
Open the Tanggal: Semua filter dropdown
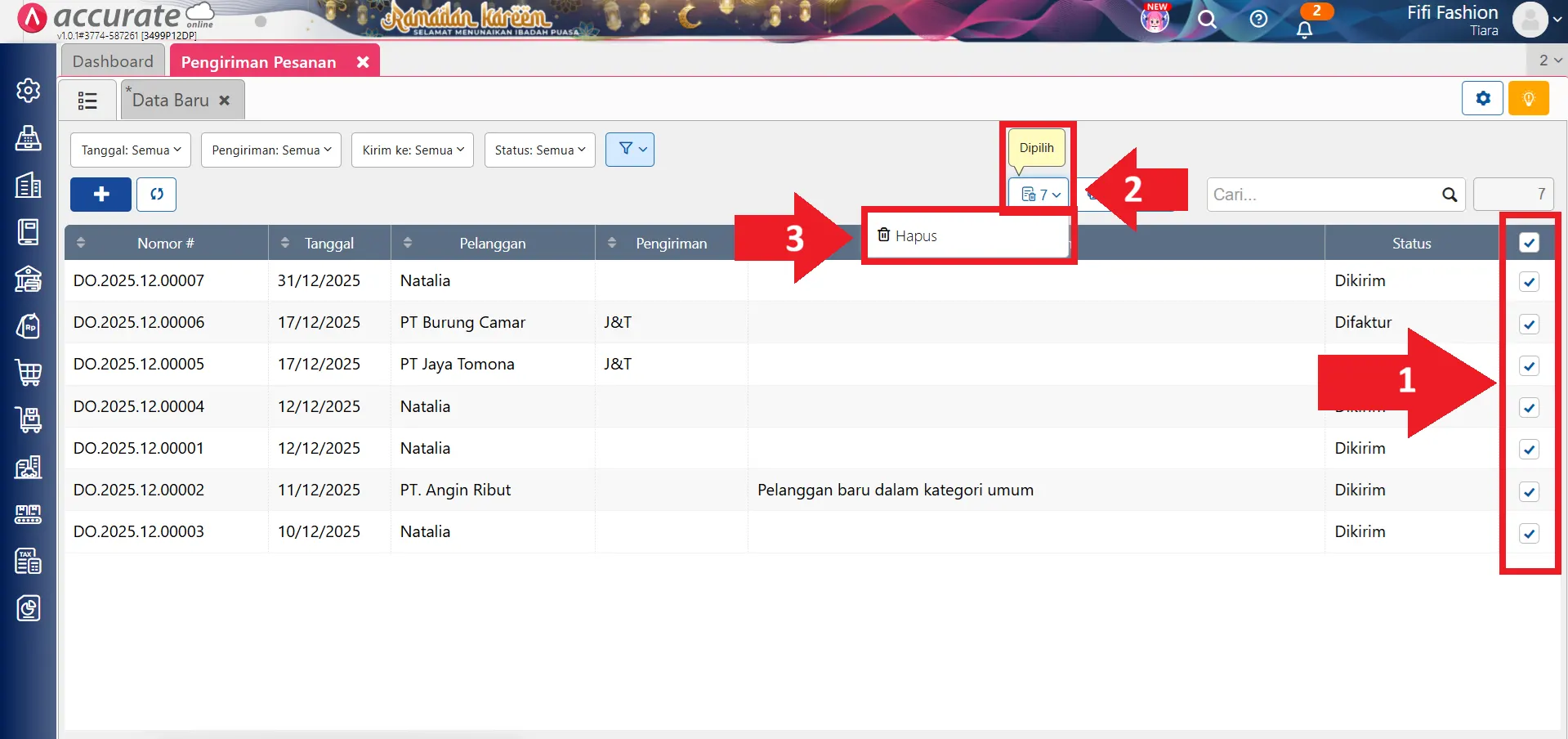click(131, 150)
